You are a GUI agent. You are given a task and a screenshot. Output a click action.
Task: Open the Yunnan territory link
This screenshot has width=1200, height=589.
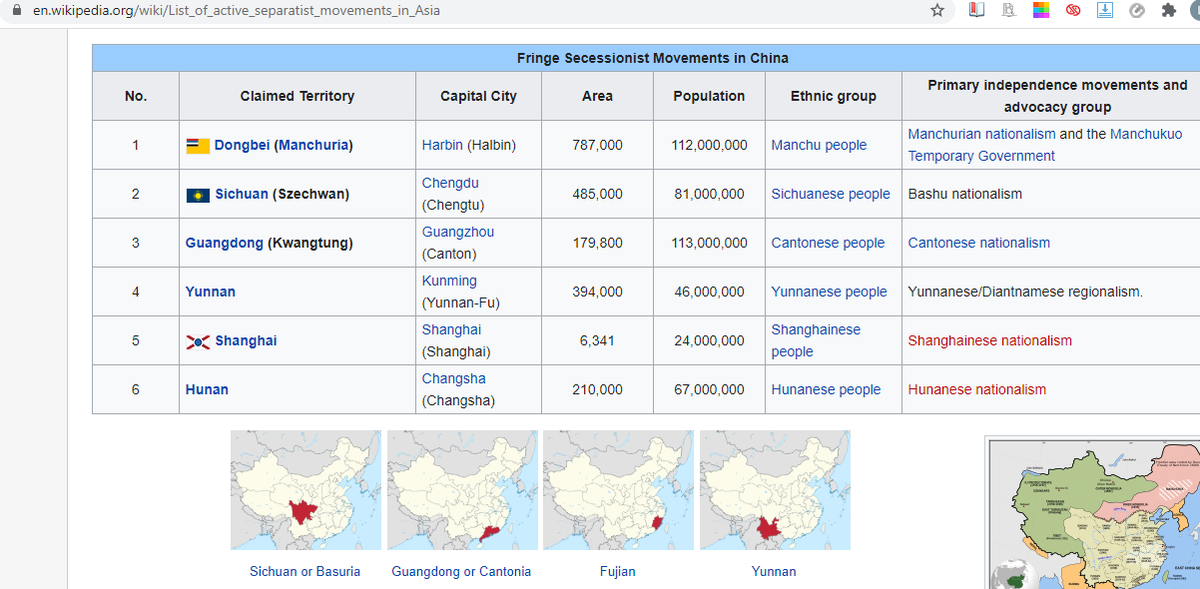(210, 292)
